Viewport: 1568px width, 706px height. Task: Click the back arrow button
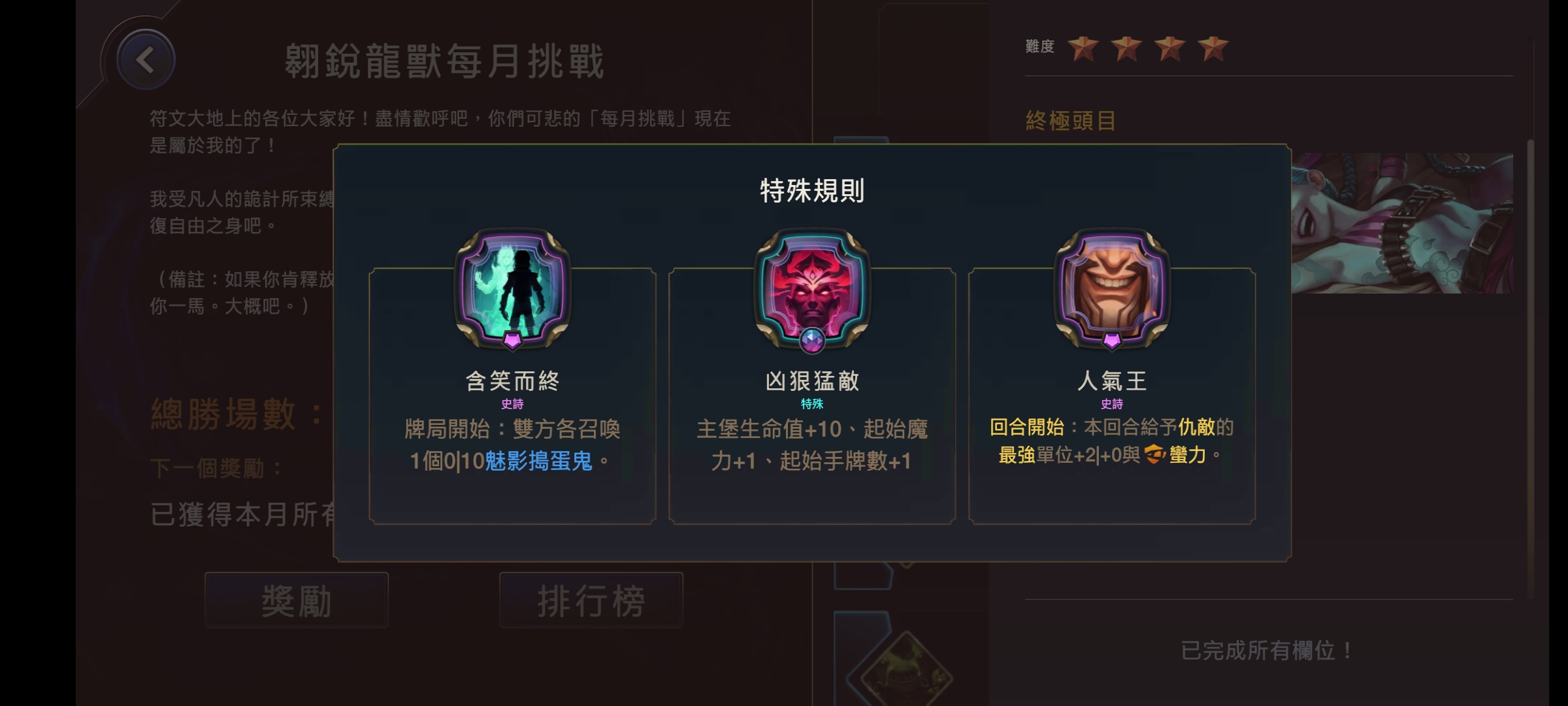[146, 60]
